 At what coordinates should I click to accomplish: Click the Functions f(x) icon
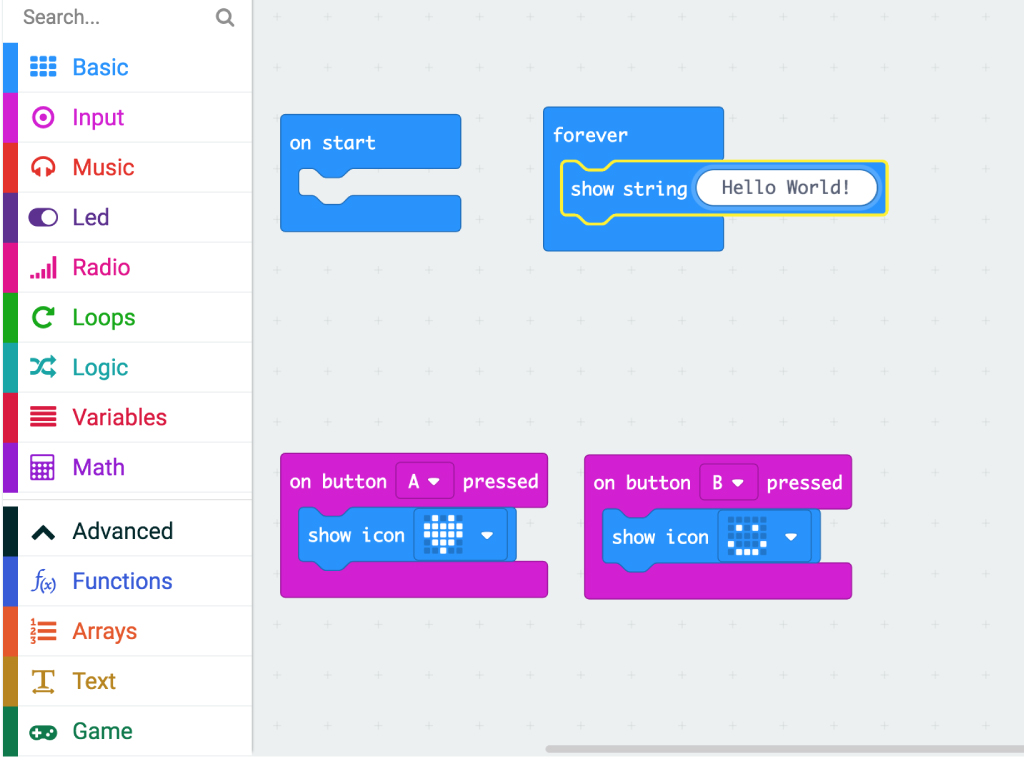click(43, 581)
